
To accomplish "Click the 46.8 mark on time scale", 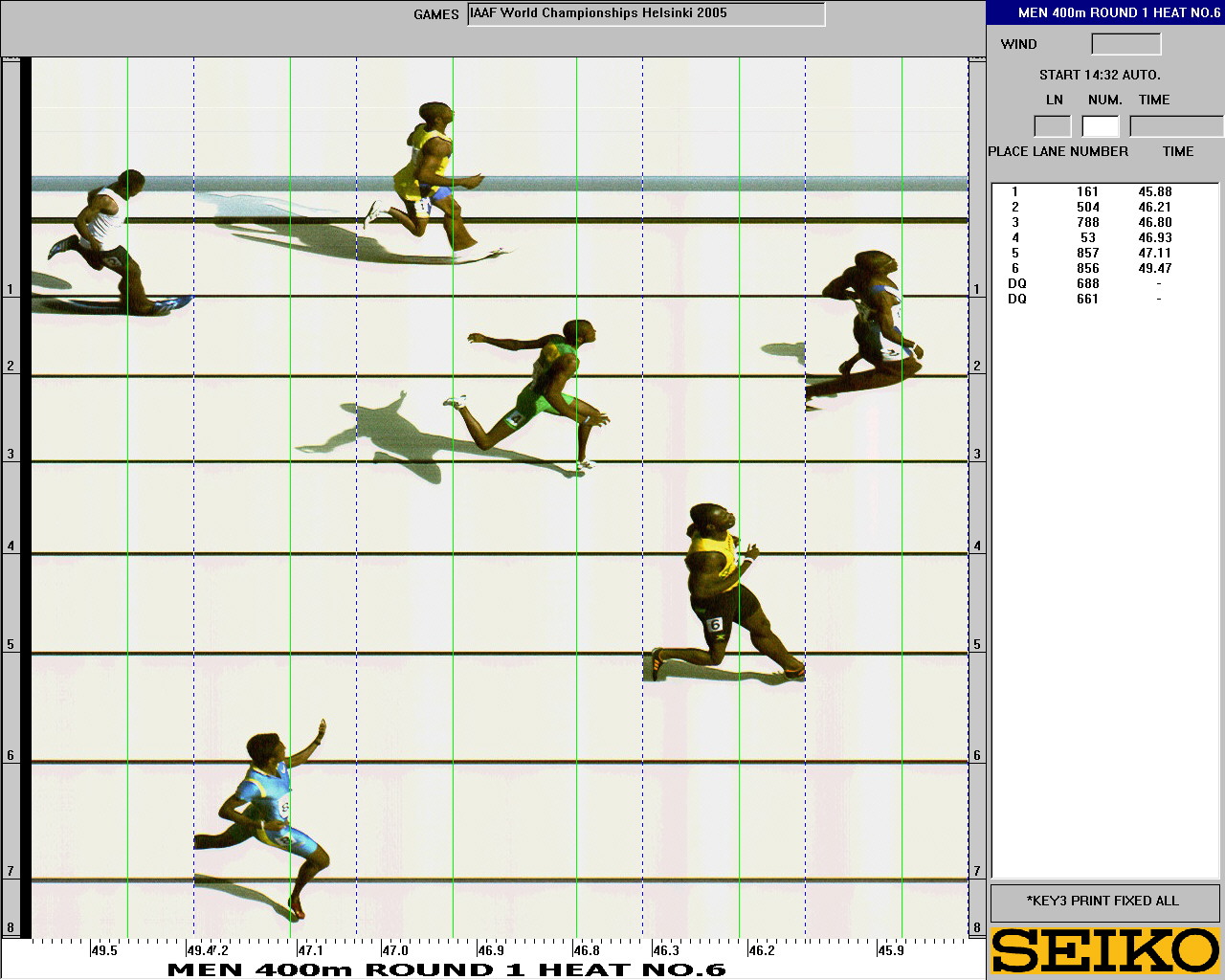I will click(586, 950).
